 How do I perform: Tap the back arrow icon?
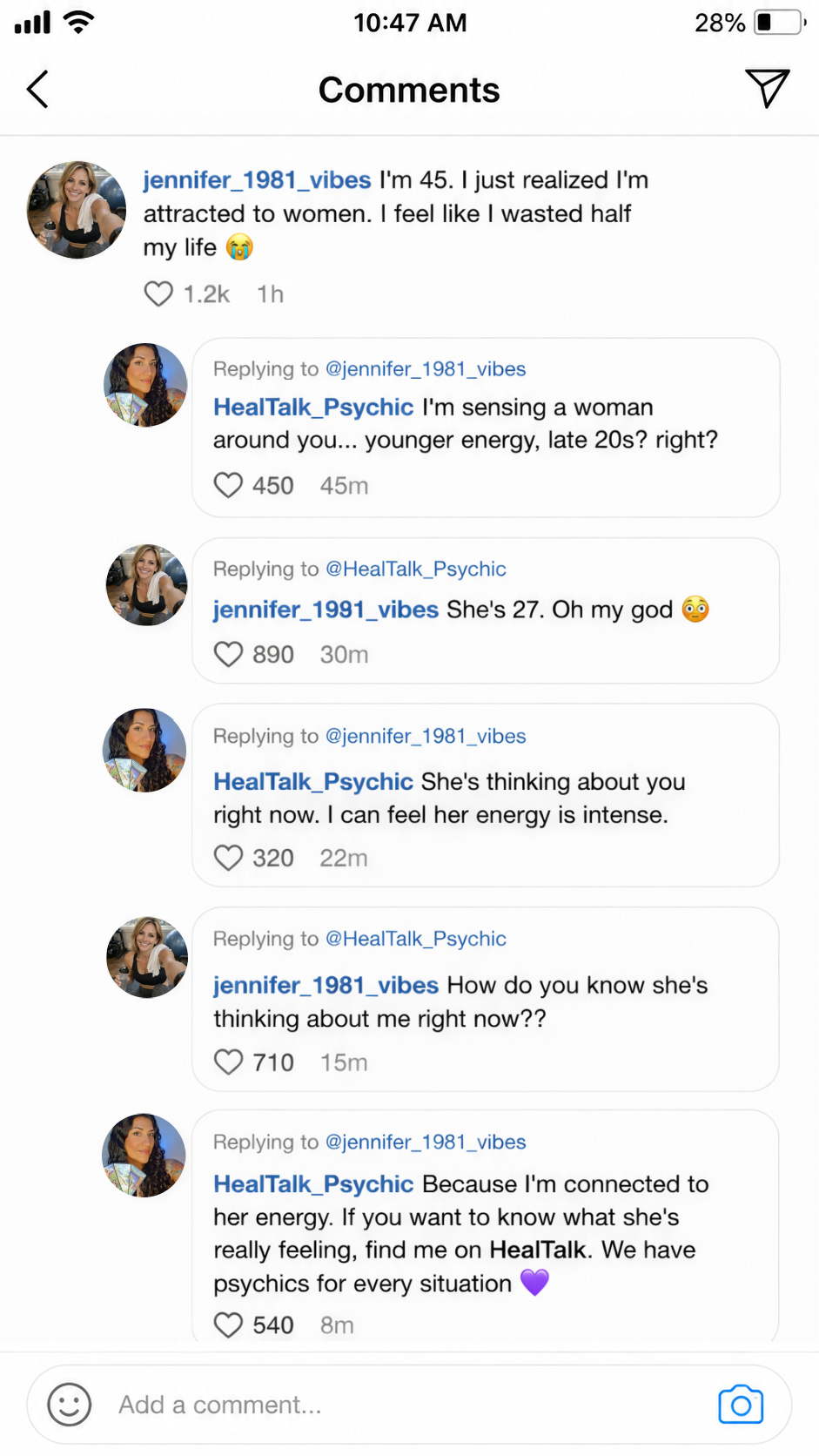coord(37,89)
